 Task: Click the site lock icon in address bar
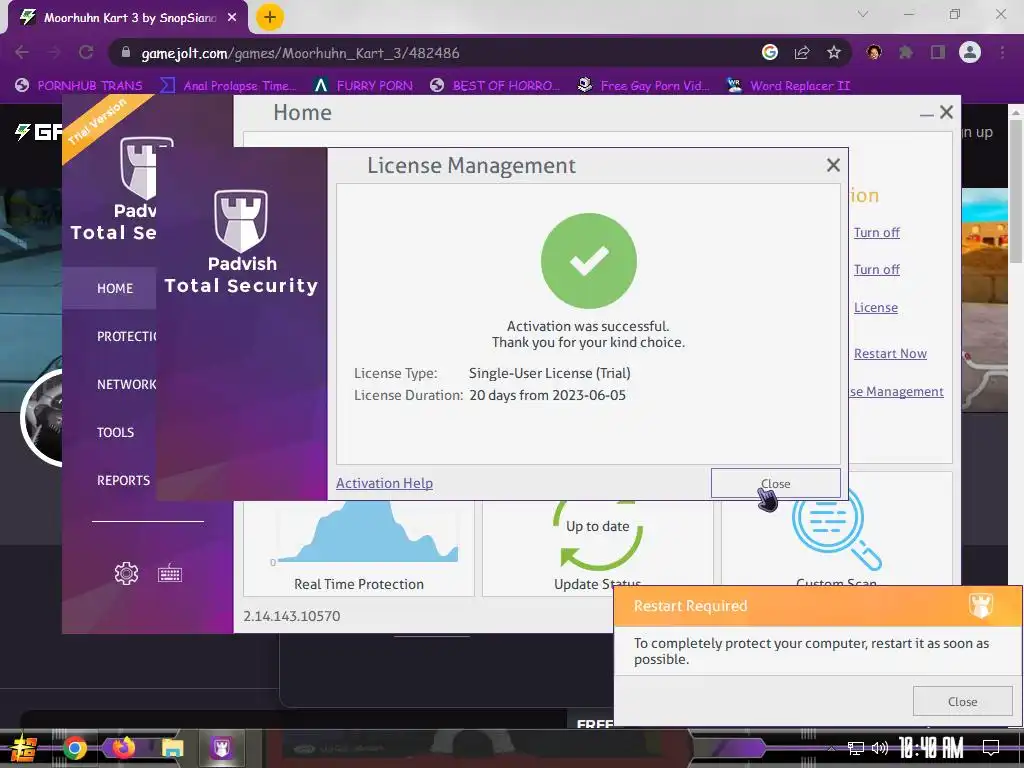click(x=126, y=53)
